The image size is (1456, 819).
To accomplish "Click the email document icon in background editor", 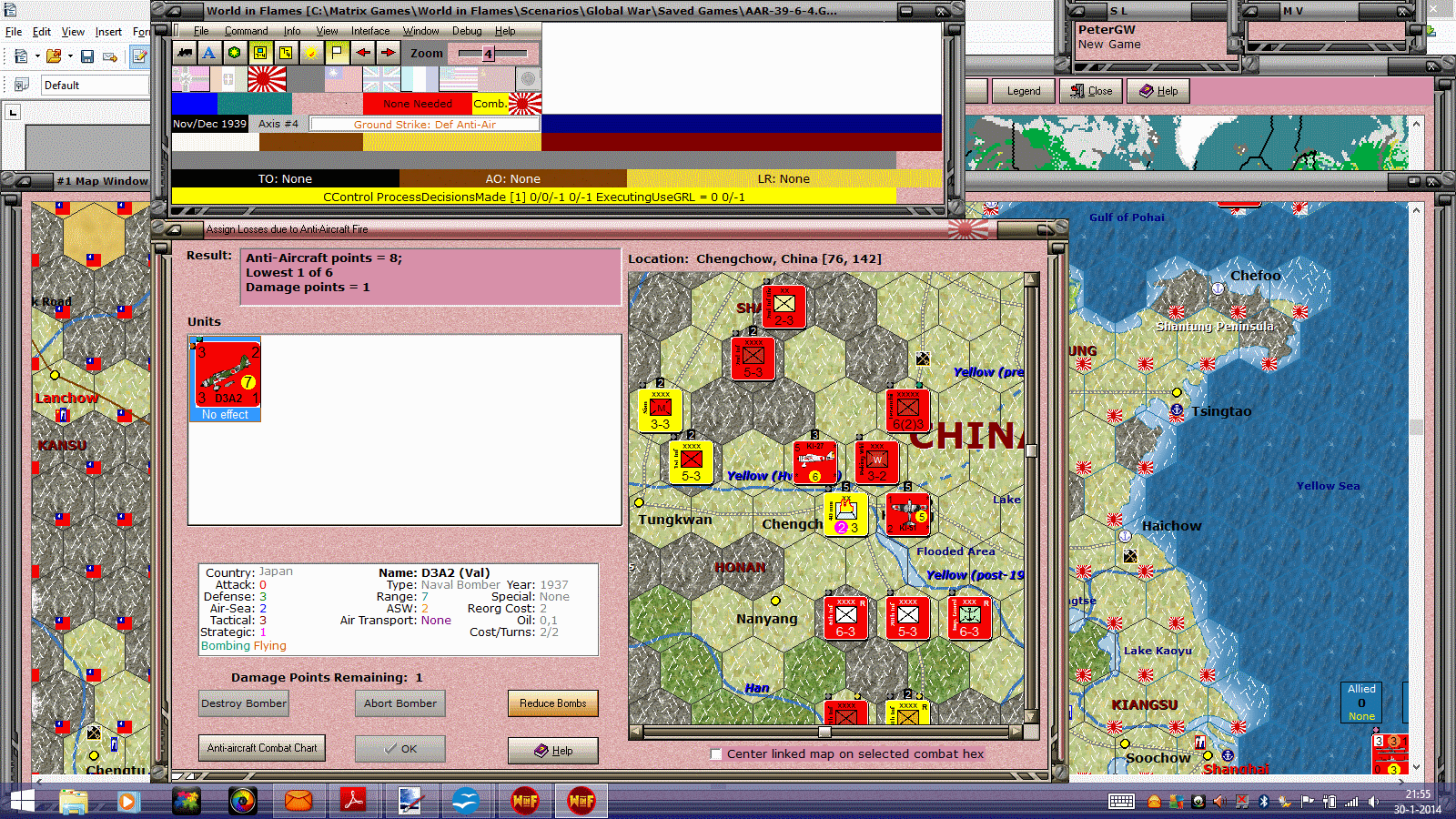I will 110,56.
